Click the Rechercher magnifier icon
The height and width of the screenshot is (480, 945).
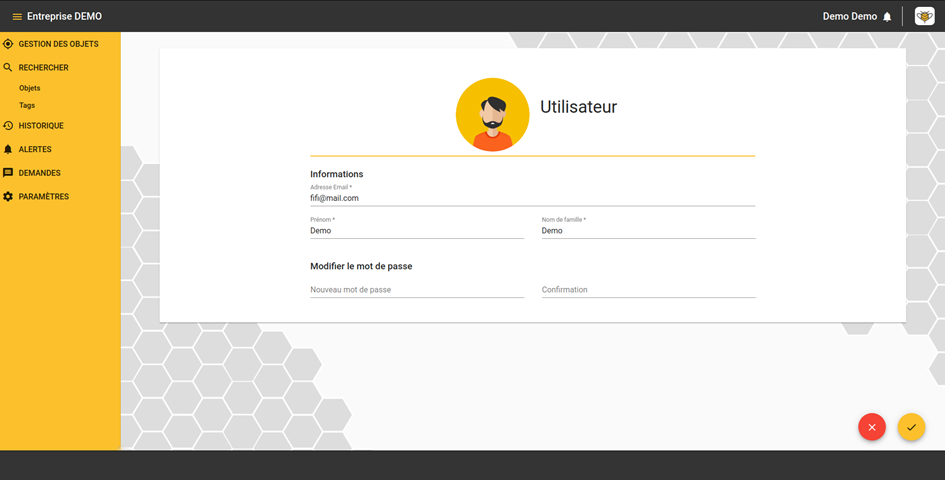coord(8,68)
